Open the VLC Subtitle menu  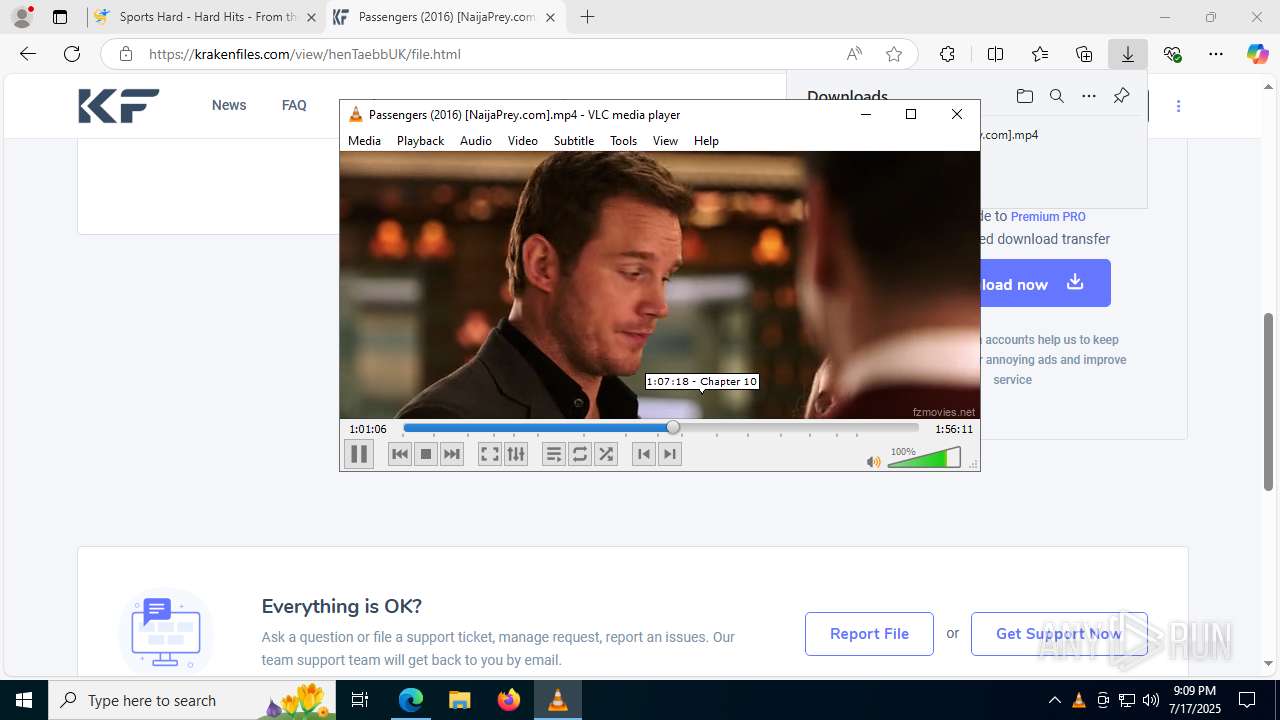click(574, 141)
